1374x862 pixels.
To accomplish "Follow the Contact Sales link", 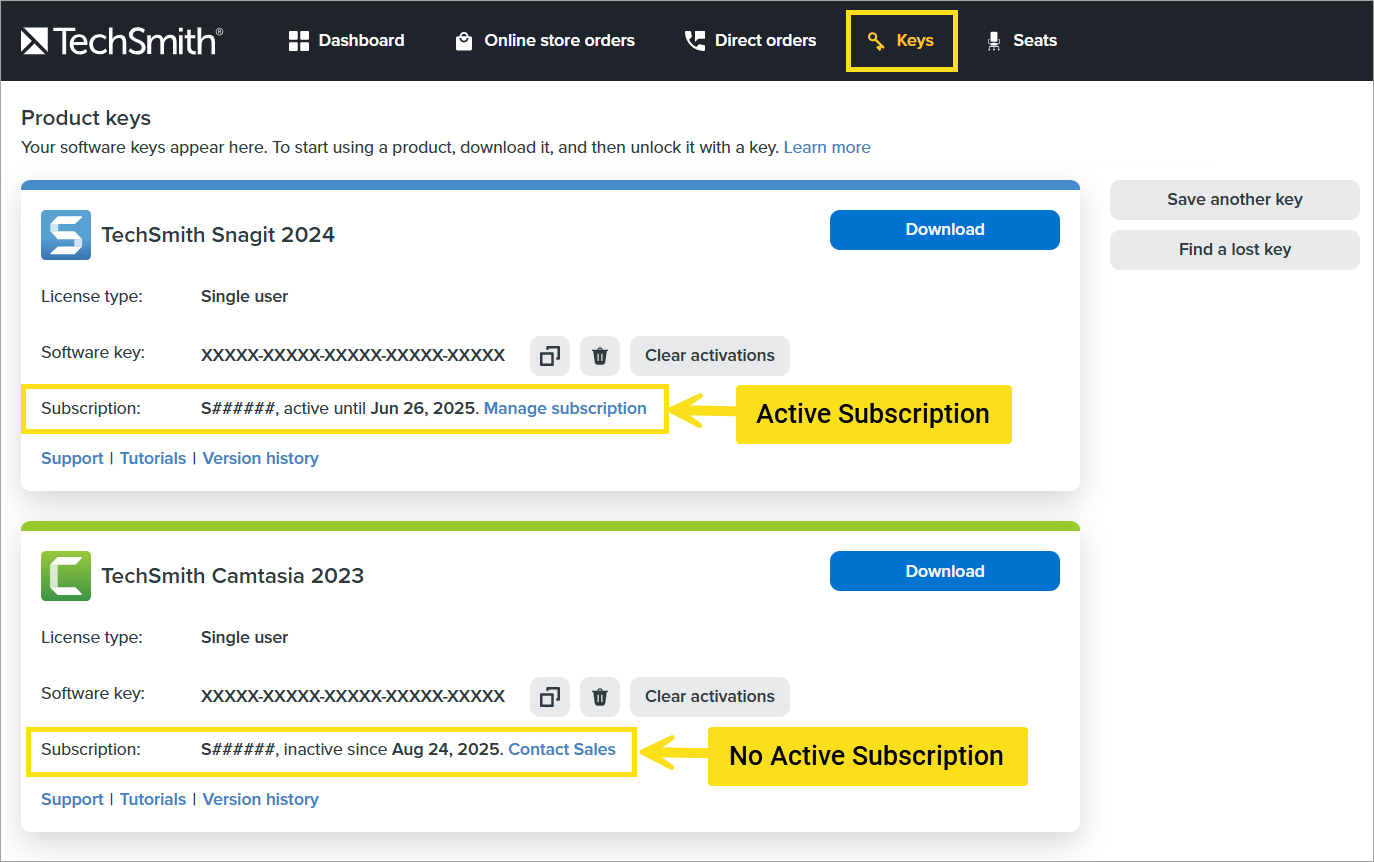I will click(562, 749).
